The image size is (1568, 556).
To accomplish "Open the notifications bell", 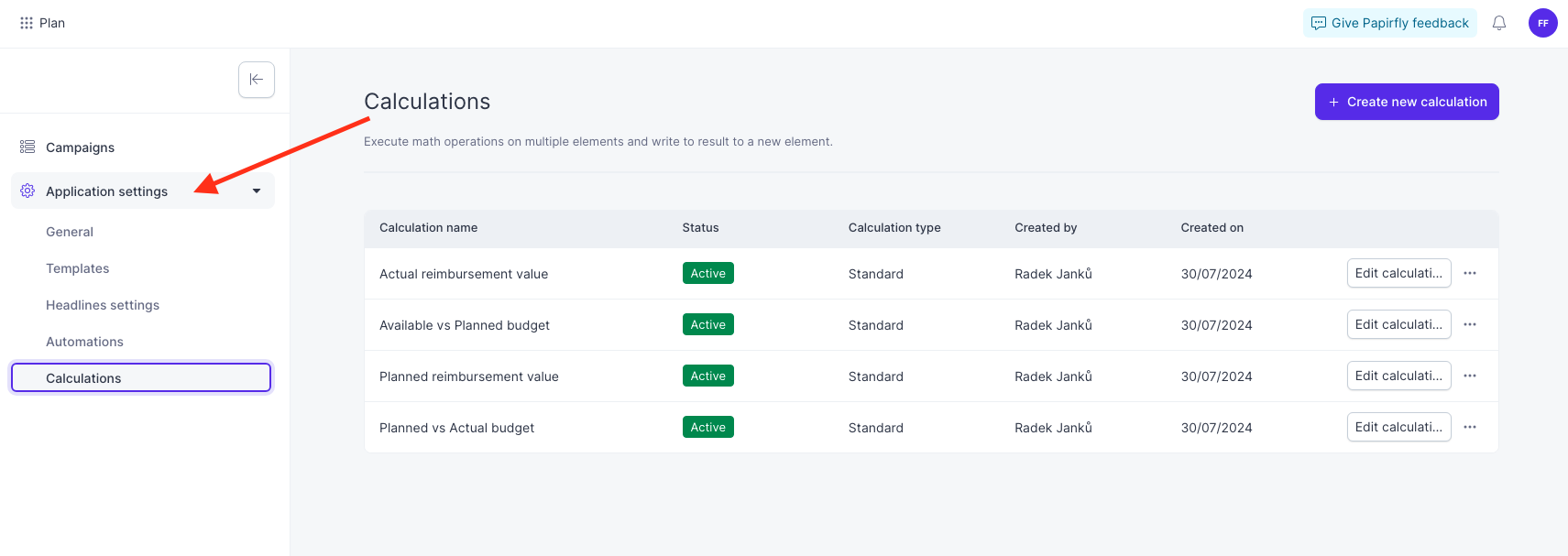I will (1499, 23).
